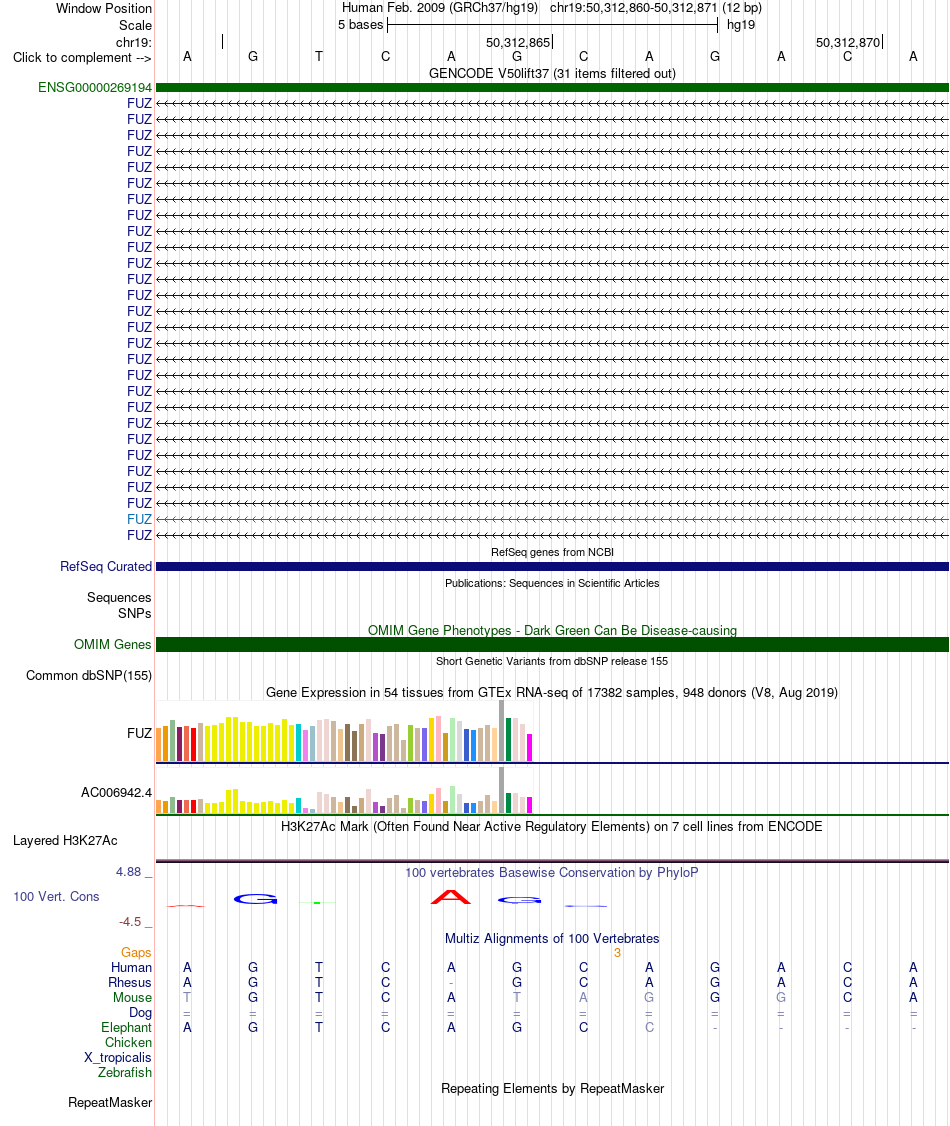Image resolution: width=950 pixels, height=1126 pixels.
Task: Click 'RefSeq genes from NCBI' track title
Action: click(552, 552)
